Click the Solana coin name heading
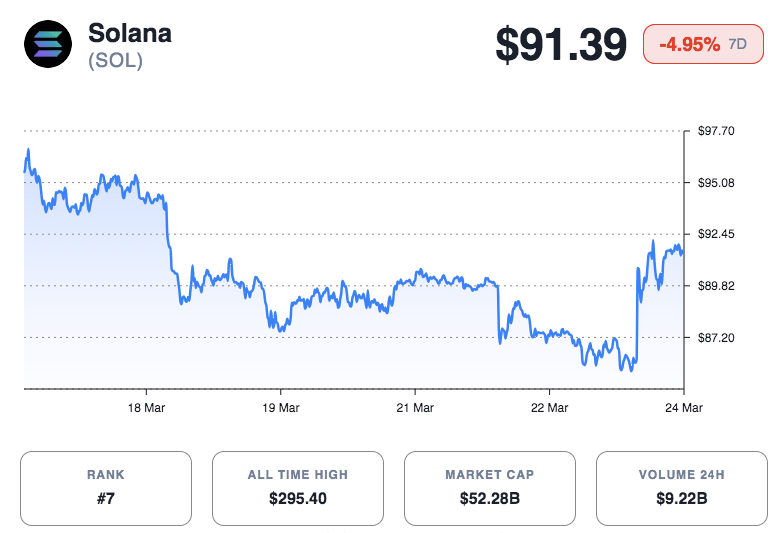784x533 pixels. click(130, 33)
